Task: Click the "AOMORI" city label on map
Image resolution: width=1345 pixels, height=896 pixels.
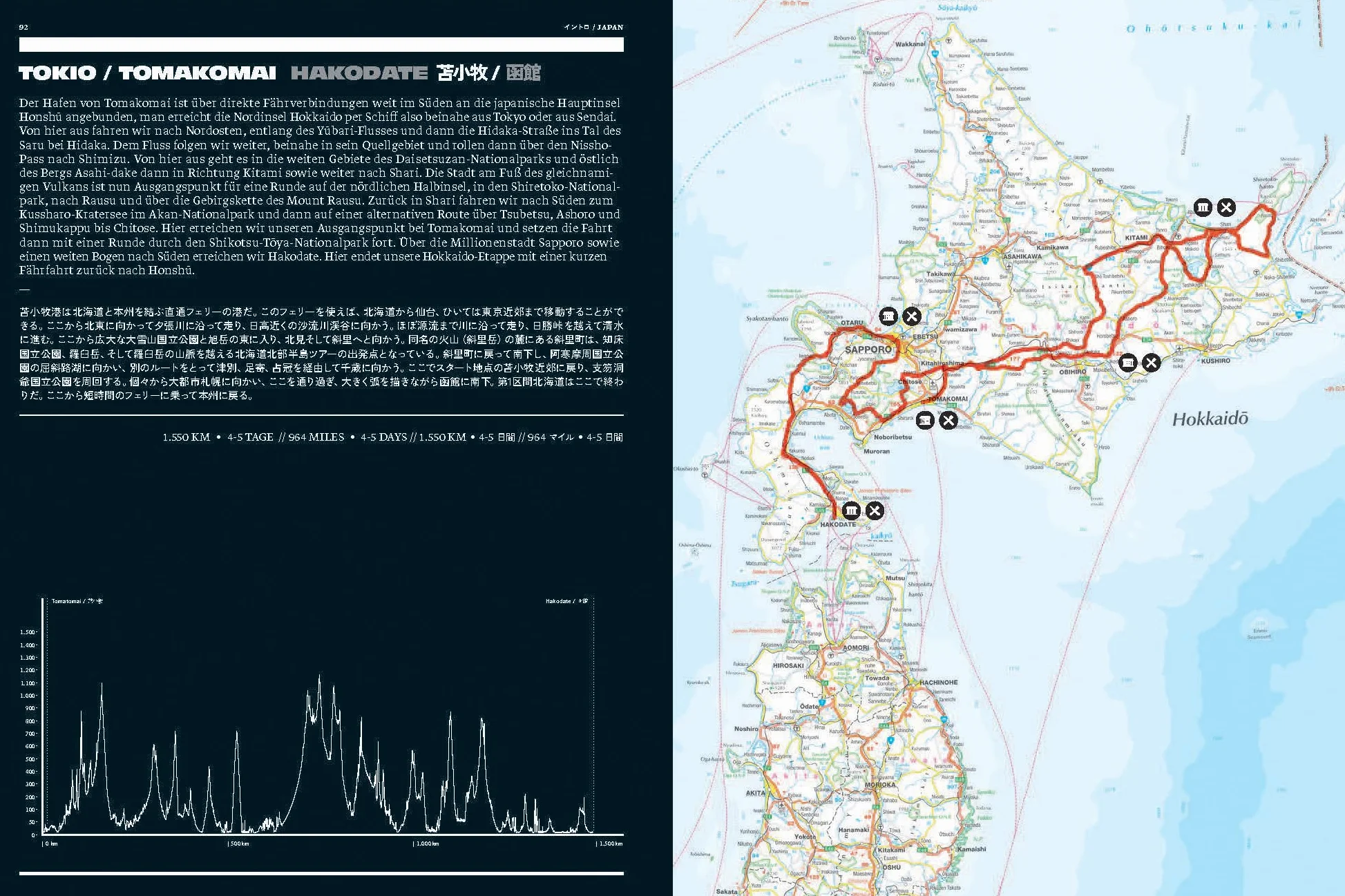Action: tap(856, 648)
